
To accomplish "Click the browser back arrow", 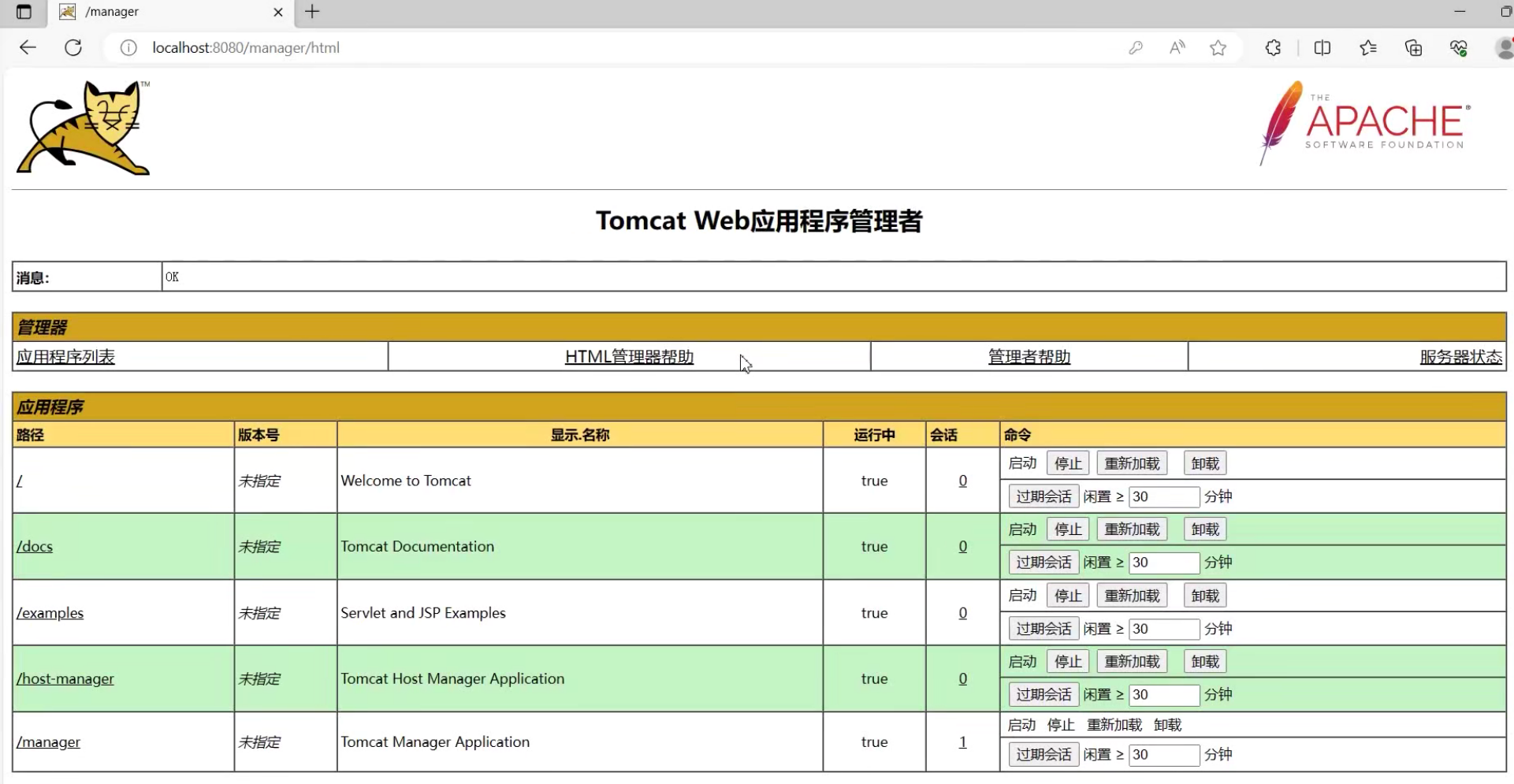I will (28, 47).
